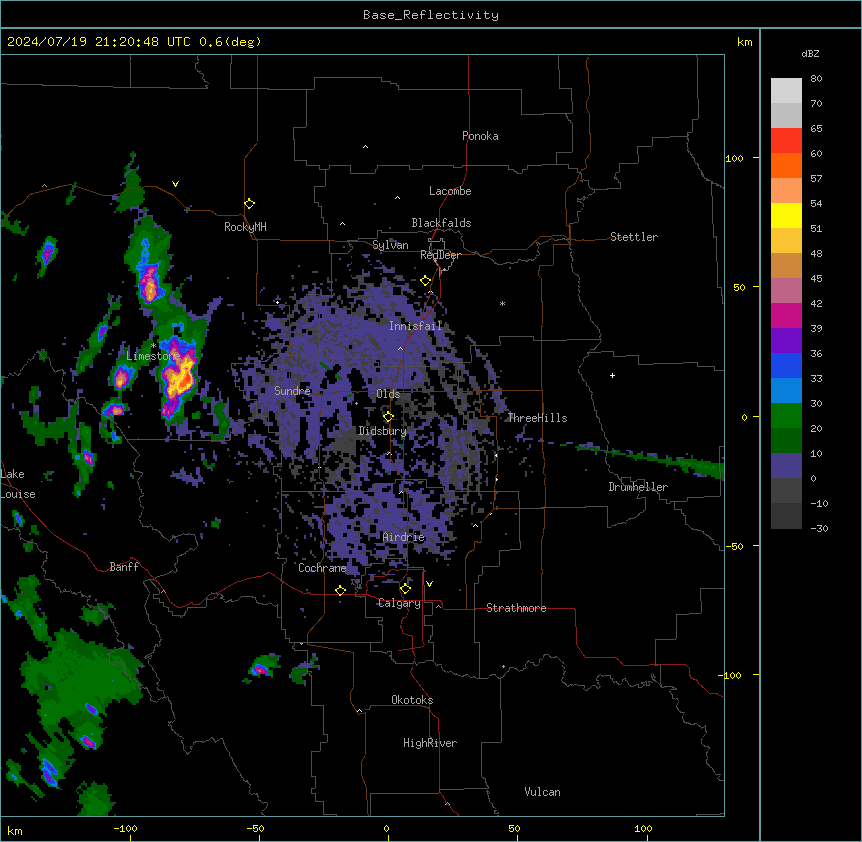
Task: Select the yellow diamond marker above Calgary label
Action: (x=405, y=589)
